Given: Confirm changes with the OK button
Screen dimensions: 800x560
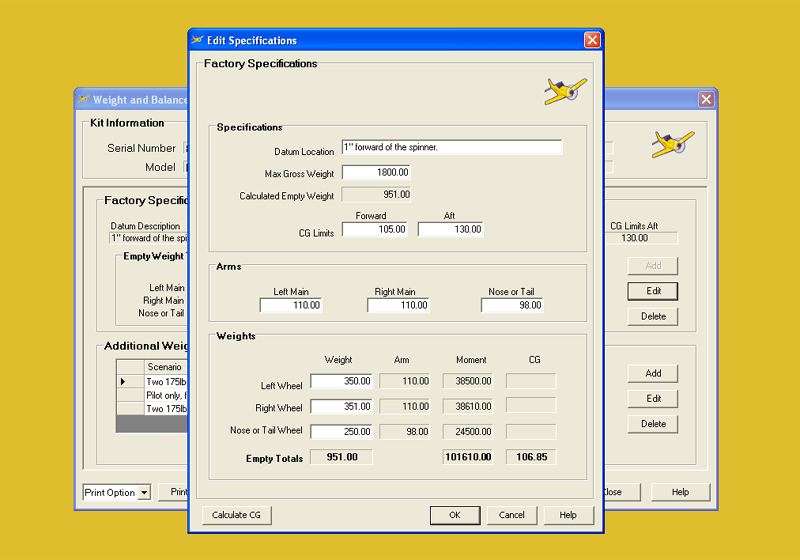Looking at the screenshot, I should point(454,515).
